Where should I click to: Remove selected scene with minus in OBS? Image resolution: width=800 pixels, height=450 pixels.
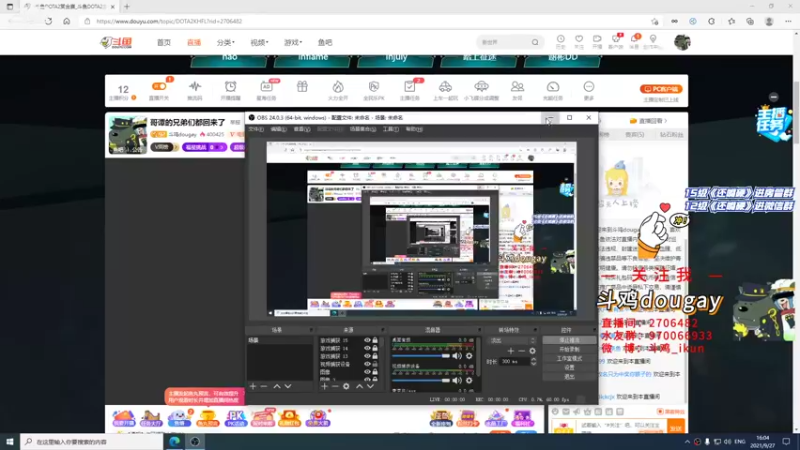pos(264,386)
